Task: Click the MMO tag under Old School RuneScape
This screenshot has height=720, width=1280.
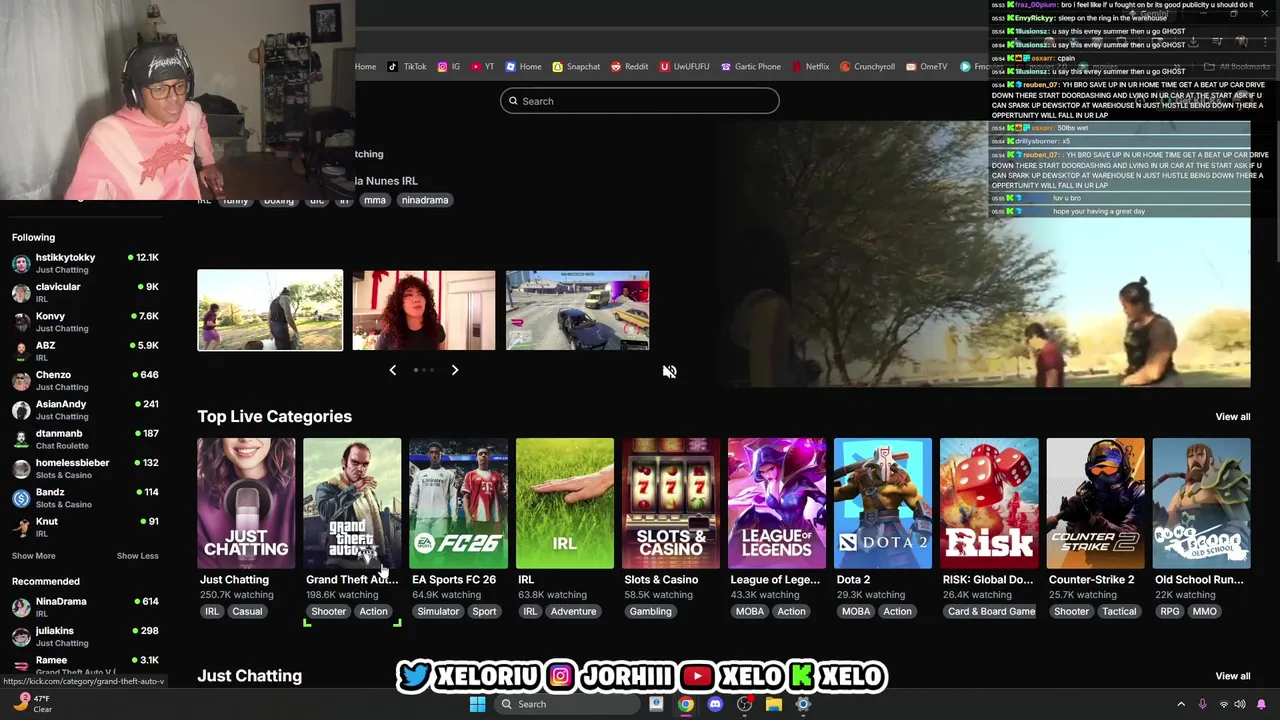Action: click(x=1204, y=611)
